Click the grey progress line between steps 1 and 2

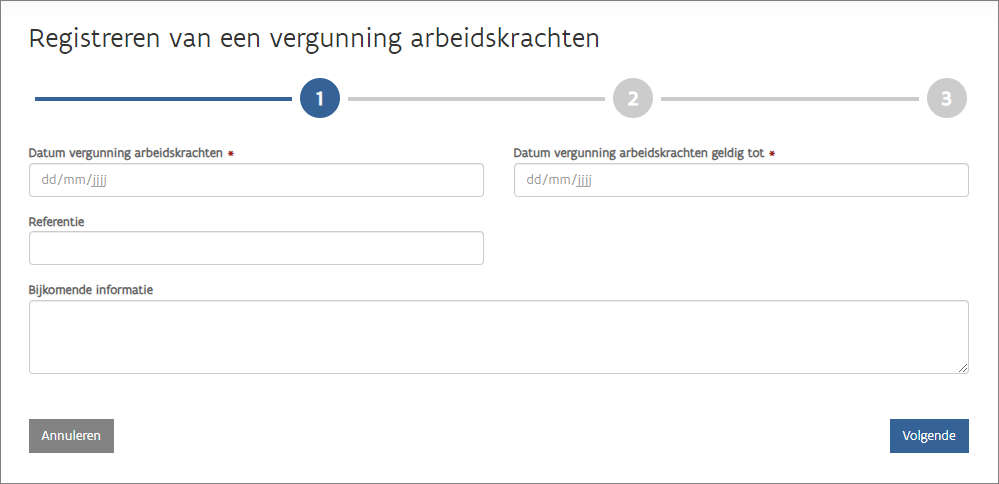476,99
